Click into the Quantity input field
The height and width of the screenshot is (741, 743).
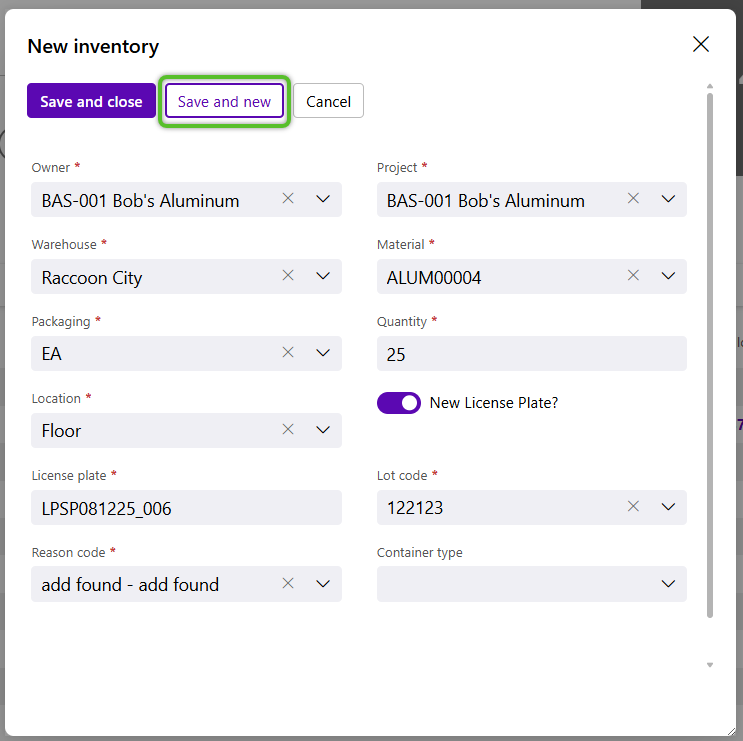coord(532,353)
